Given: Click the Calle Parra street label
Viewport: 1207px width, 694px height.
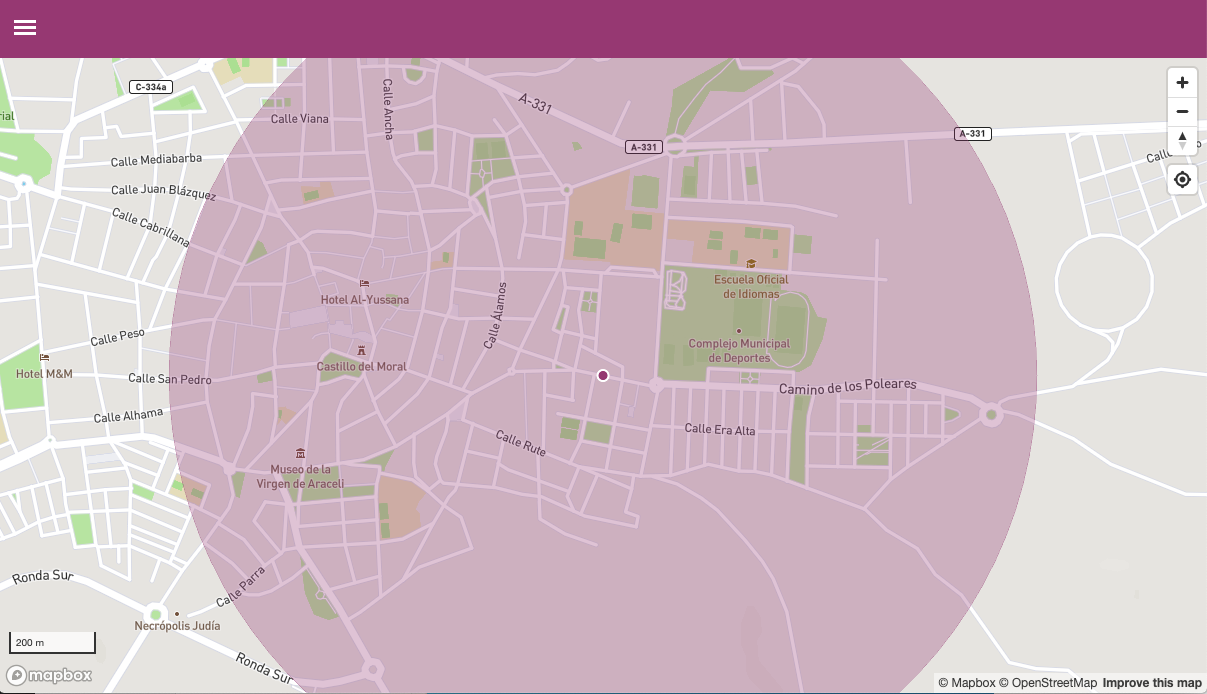Looking at the screenshot, I should pyautogui.click(x=241, y=586).
